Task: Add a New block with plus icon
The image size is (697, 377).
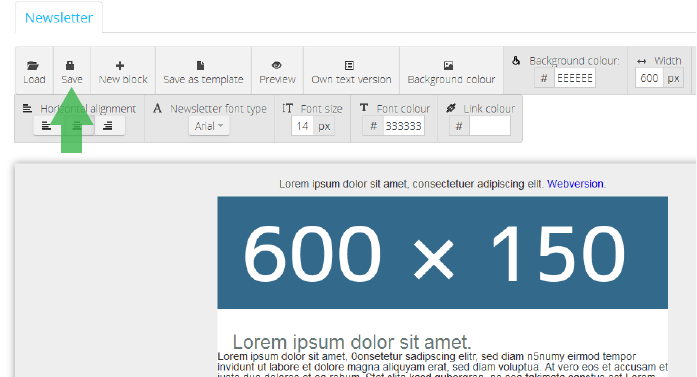Action: point(123,71)
